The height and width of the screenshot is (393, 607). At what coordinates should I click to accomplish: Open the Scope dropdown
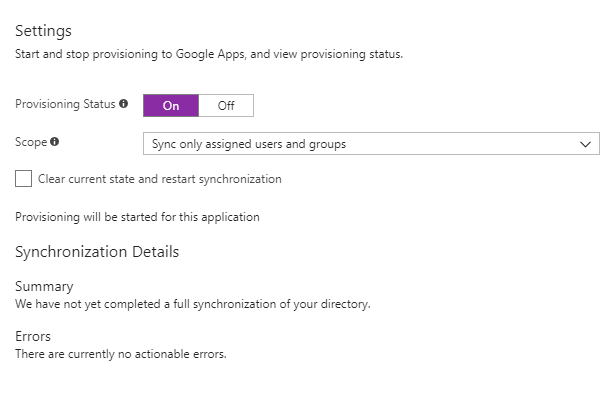(371, 144)
